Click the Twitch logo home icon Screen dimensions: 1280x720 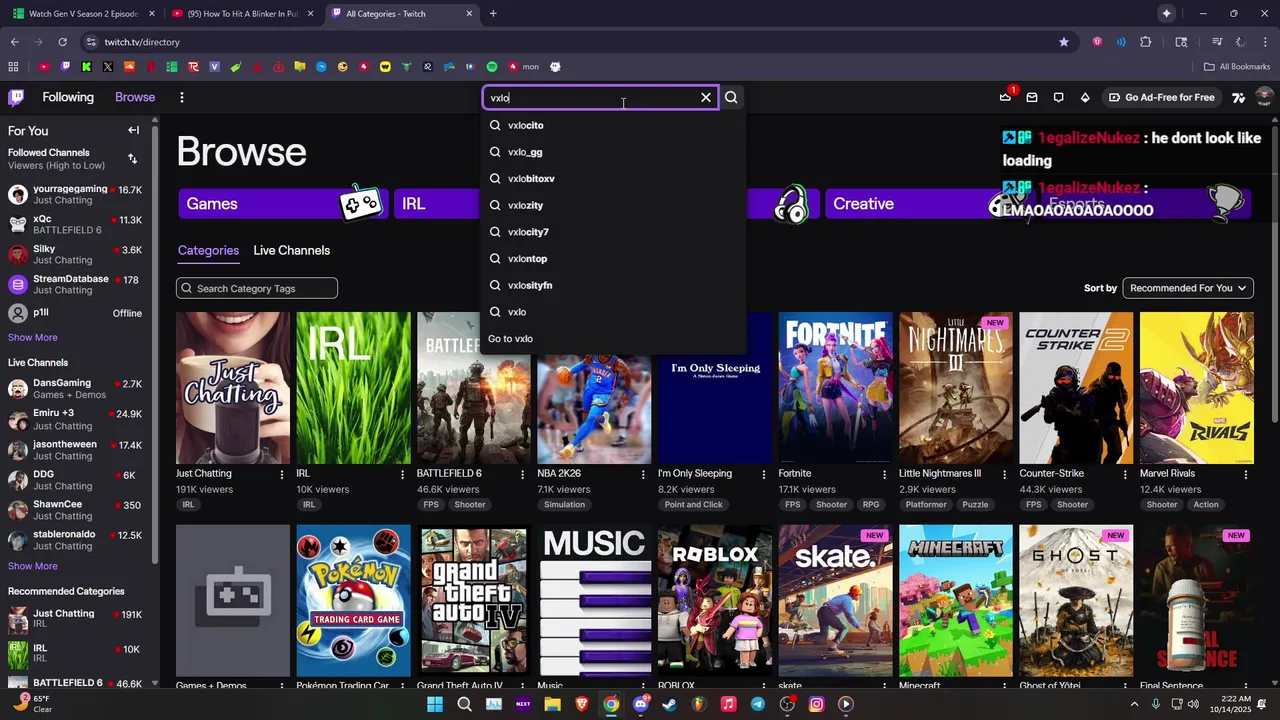16,97
